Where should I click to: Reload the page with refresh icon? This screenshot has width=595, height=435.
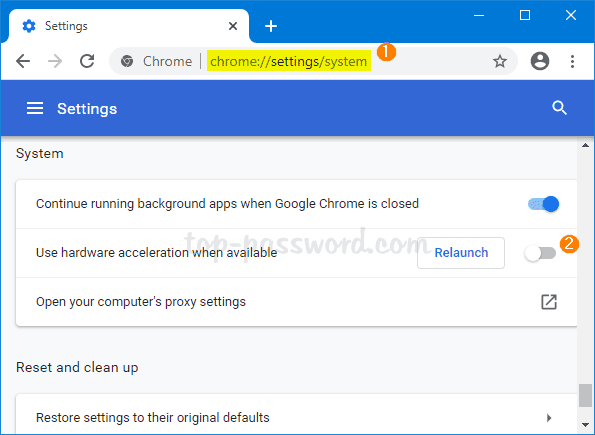pos(87,61)
